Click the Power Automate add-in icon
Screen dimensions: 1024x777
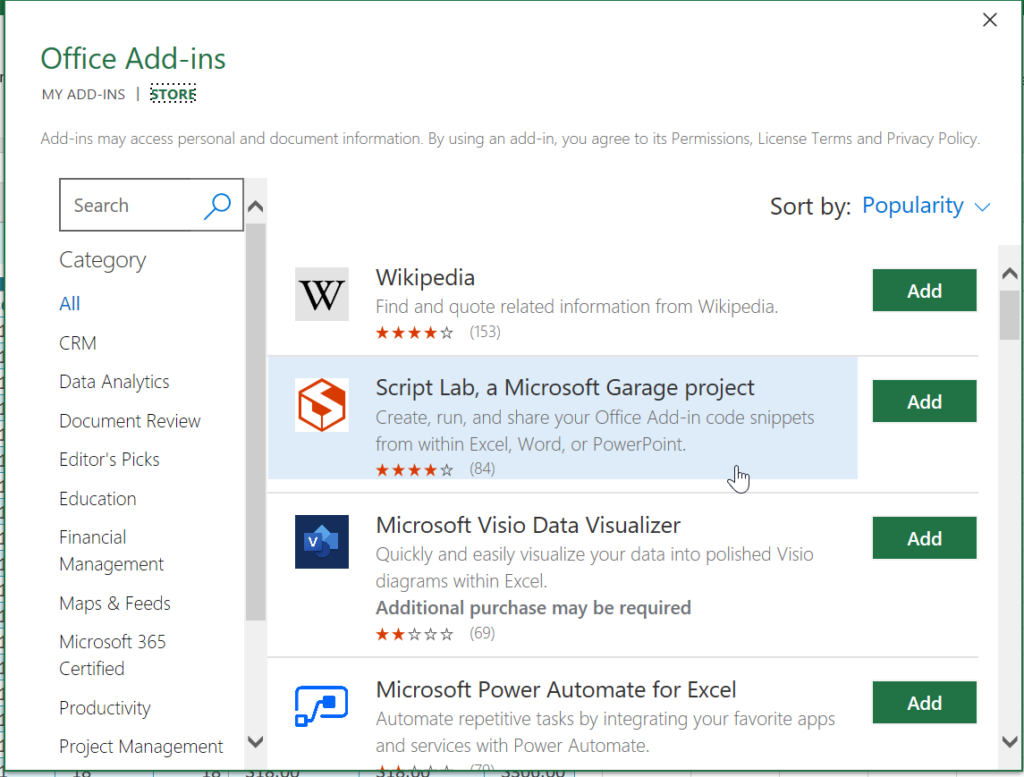(322, 706)
